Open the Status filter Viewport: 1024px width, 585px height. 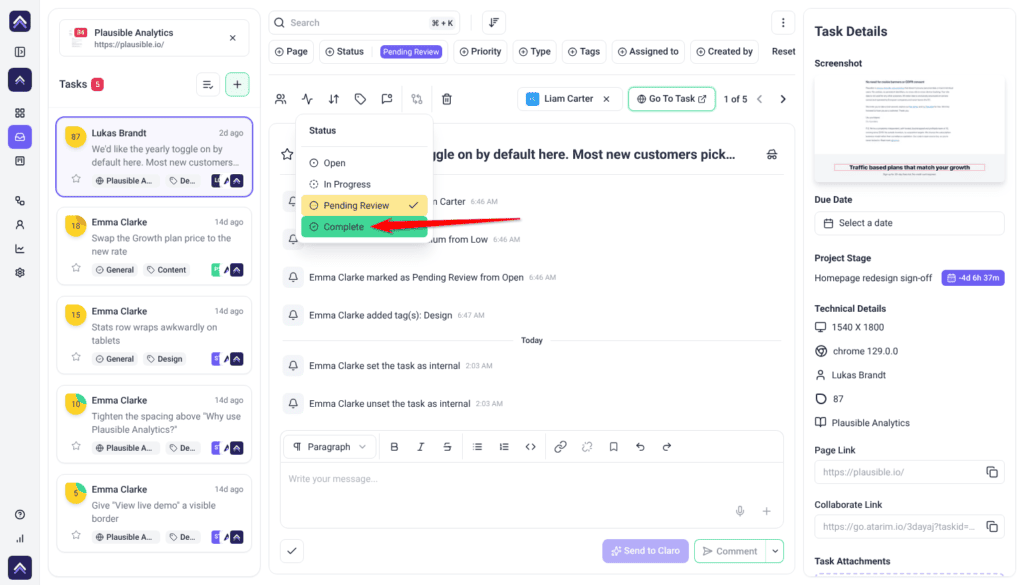click(x=345, y=52)
